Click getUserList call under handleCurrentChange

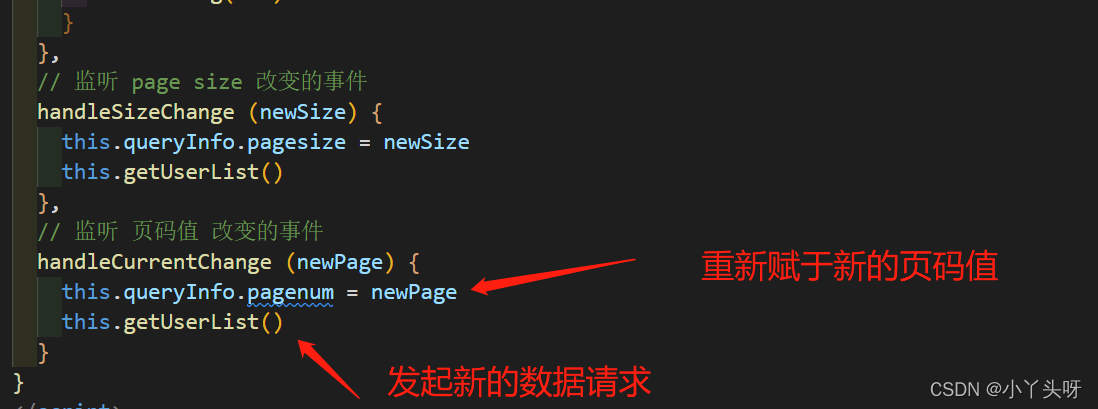point(191,323)
